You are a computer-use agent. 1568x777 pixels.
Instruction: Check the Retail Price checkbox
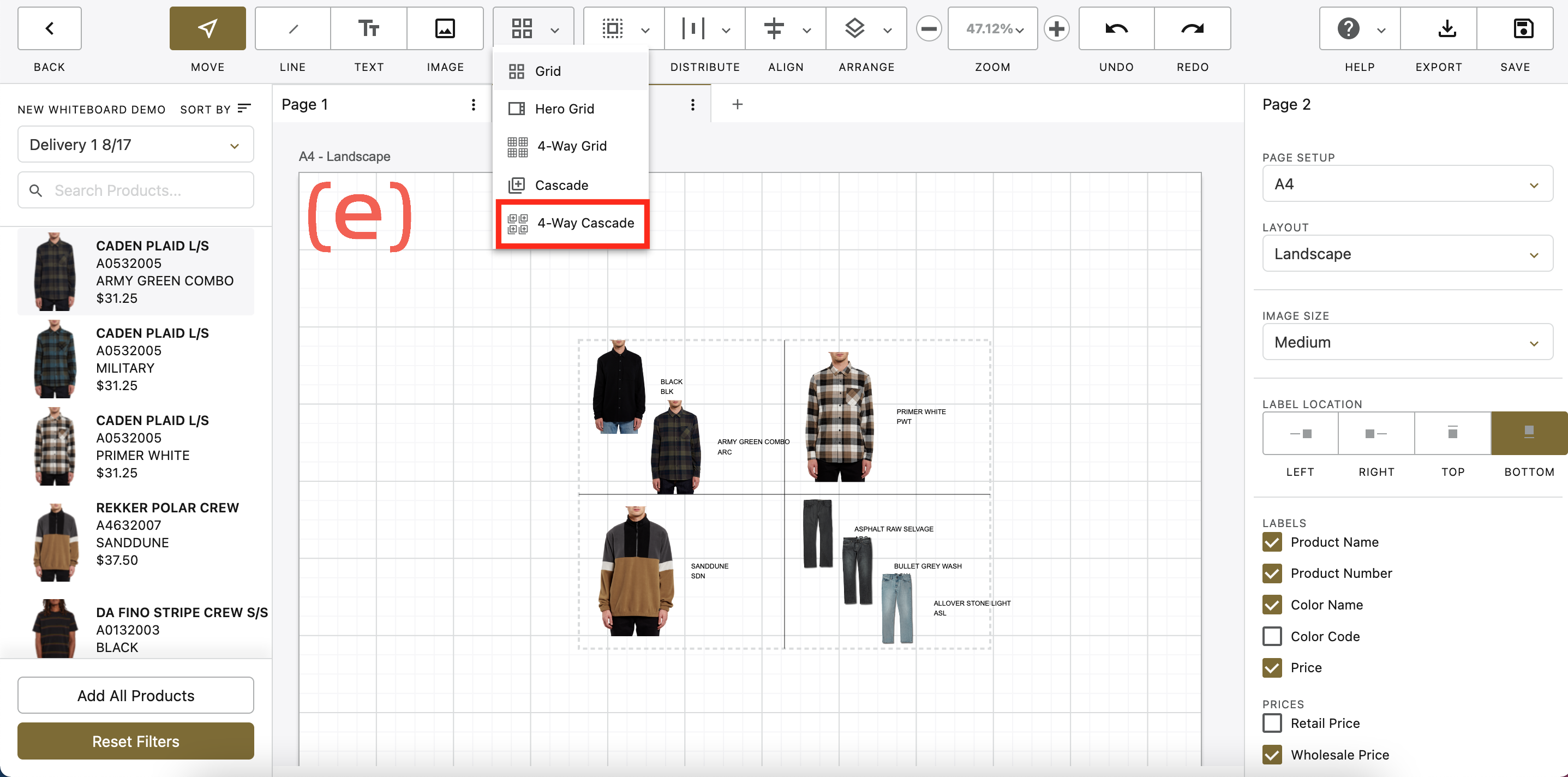[1272, 723]
